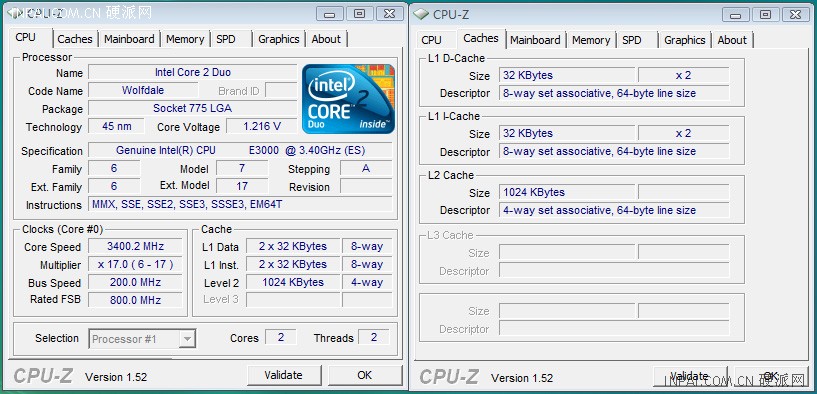Click the empty L3 Cache Size field
Image resolution: width=817 pixels, height=394 pixels.
click(x=567, y=253)
